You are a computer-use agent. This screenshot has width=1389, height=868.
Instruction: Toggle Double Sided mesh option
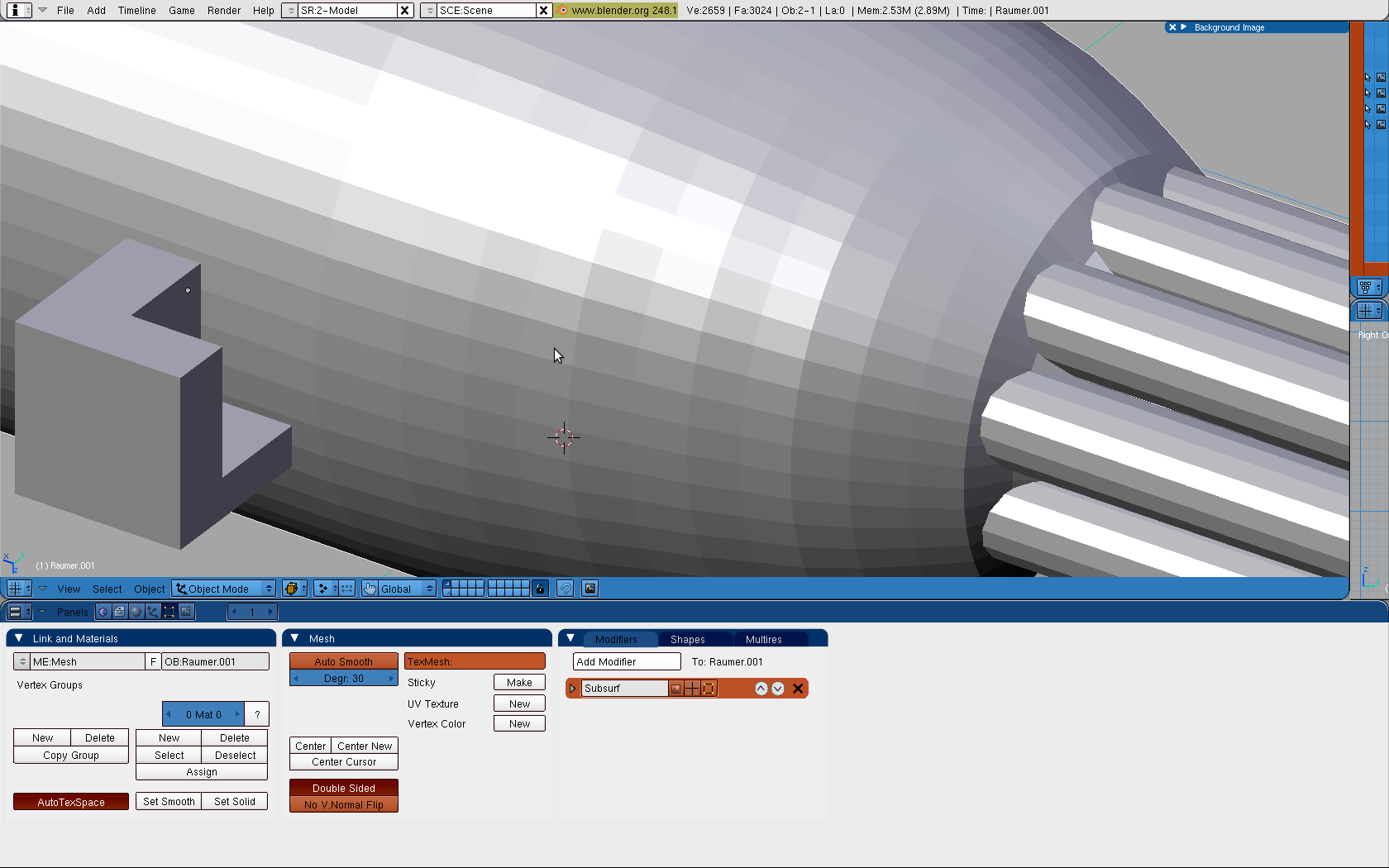click(343, 788)
